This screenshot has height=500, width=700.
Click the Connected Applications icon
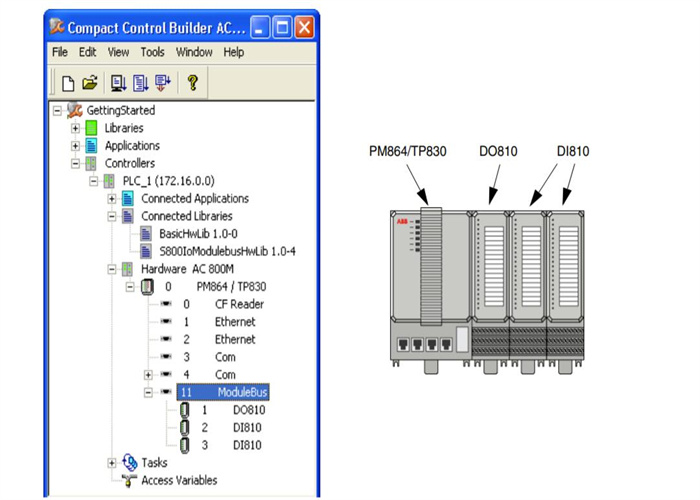128,199
